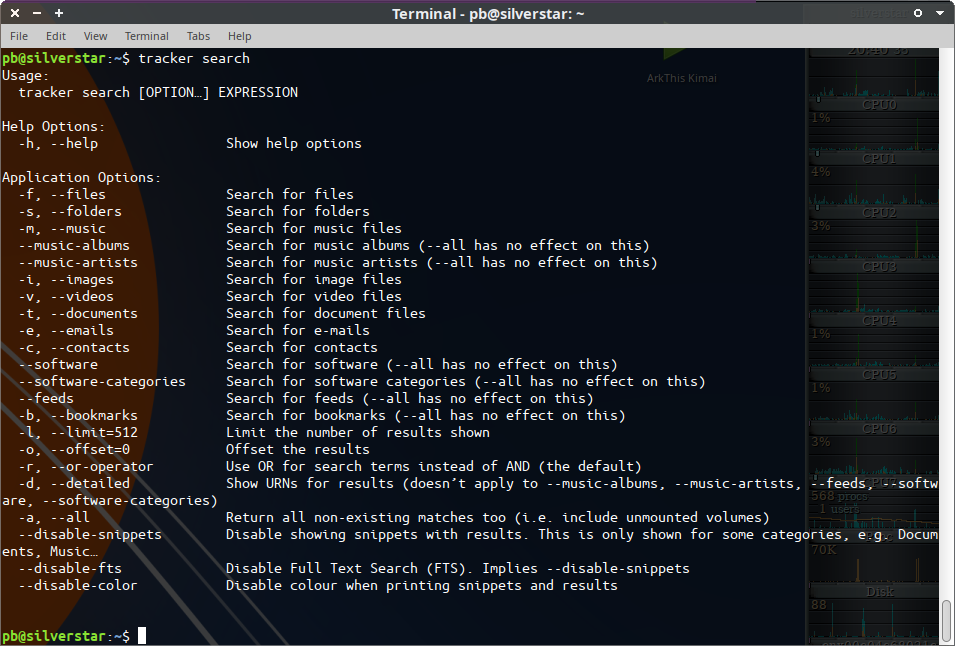Open the Tabs menu
The width and height of the screenshot is (955, 646).
click(198, 36)
